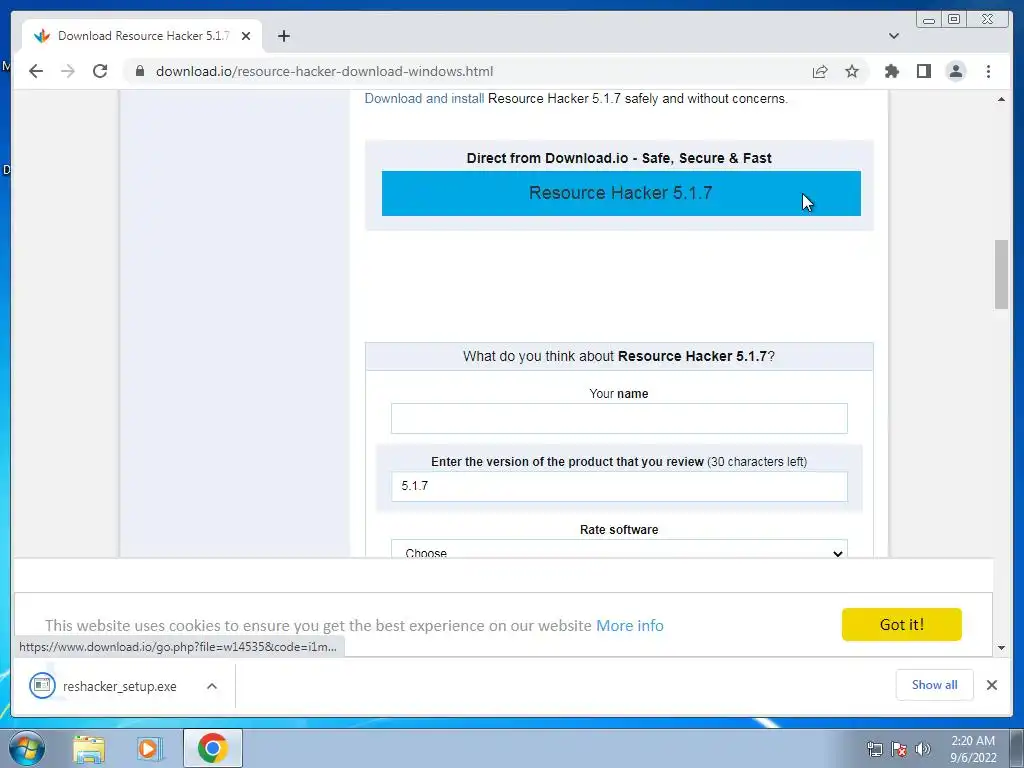Accept cookies with Got it! button

901,624
